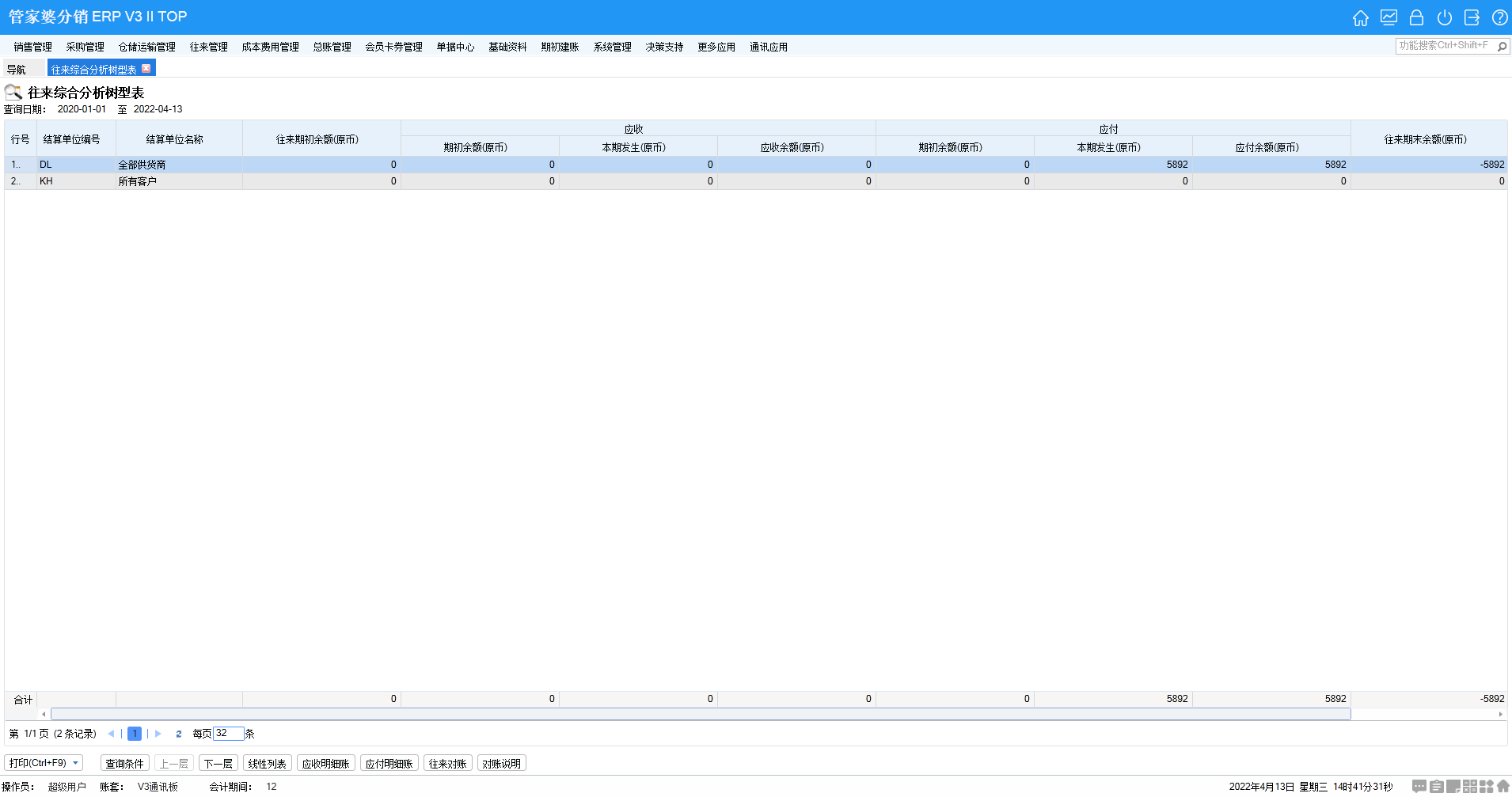Click the 下一层 button
The width and height of the screenshot is (1512, 797).
point(218,763)
